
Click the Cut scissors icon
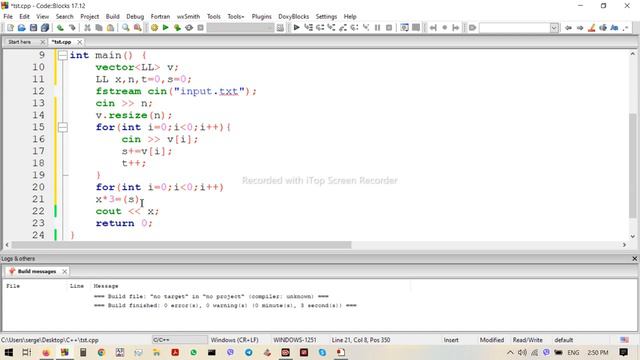[x=87, y=28]
